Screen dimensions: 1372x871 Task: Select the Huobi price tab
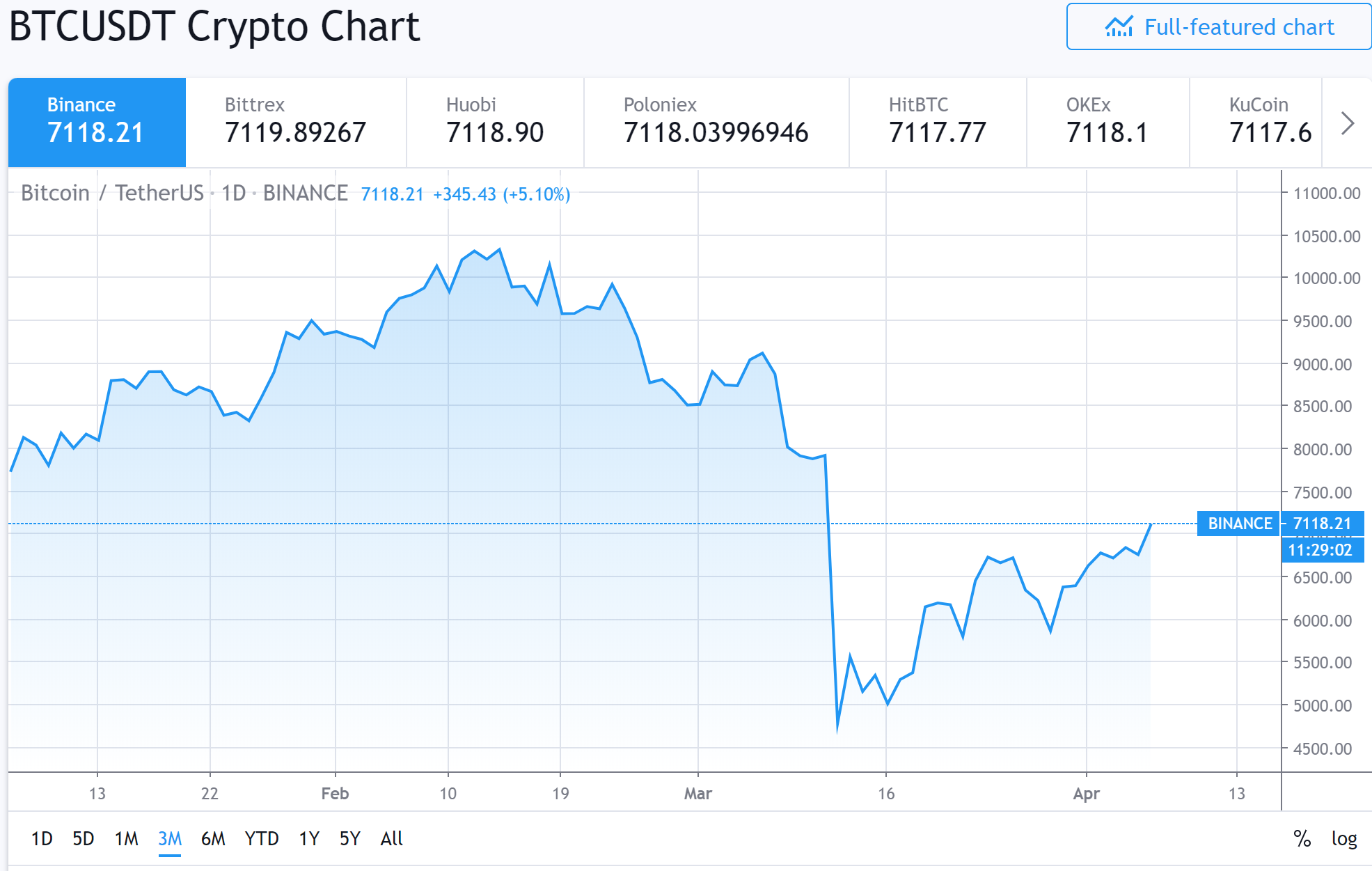495,122
